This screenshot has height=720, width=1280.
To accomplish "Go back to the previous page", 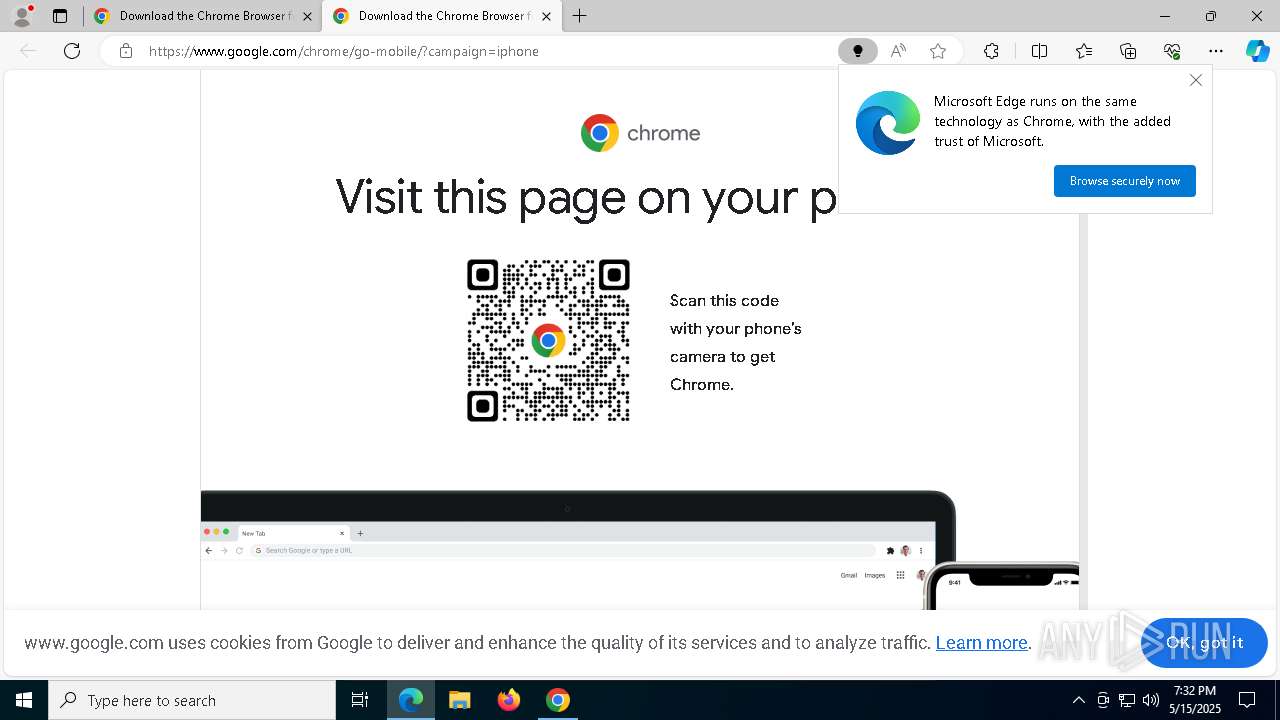I will point(28,51).
